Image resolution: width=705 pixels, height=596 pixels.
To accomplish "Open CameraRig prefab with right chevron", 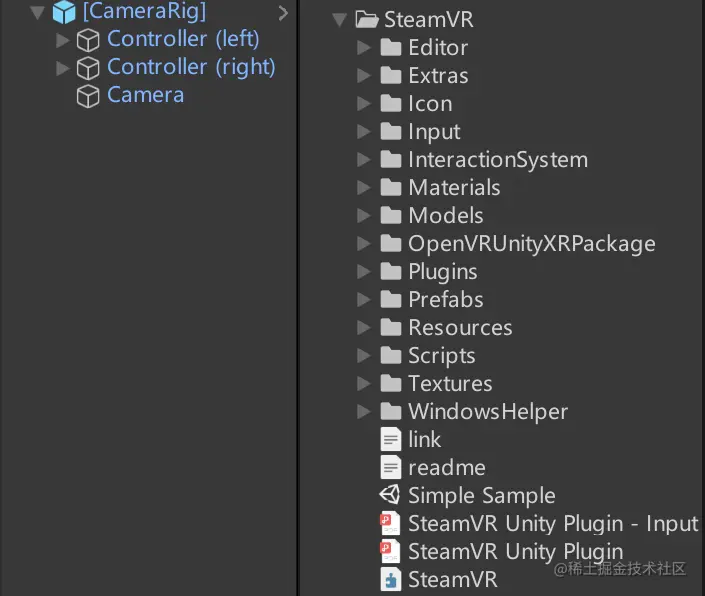I will click(x=283, y=13).
